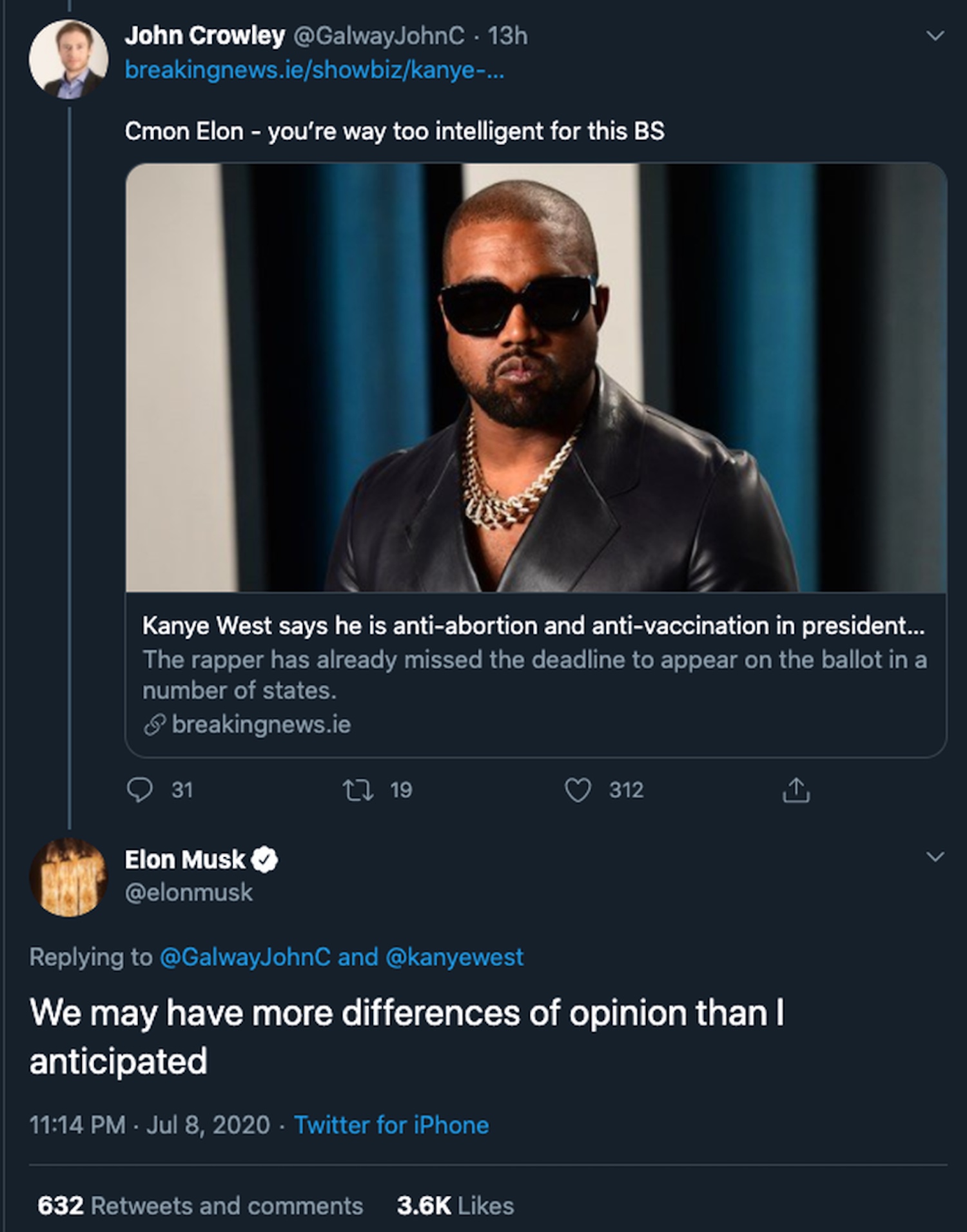Click the verified badge next to Elon Musk
967x1232 pixels.
[x=265, y=860]
